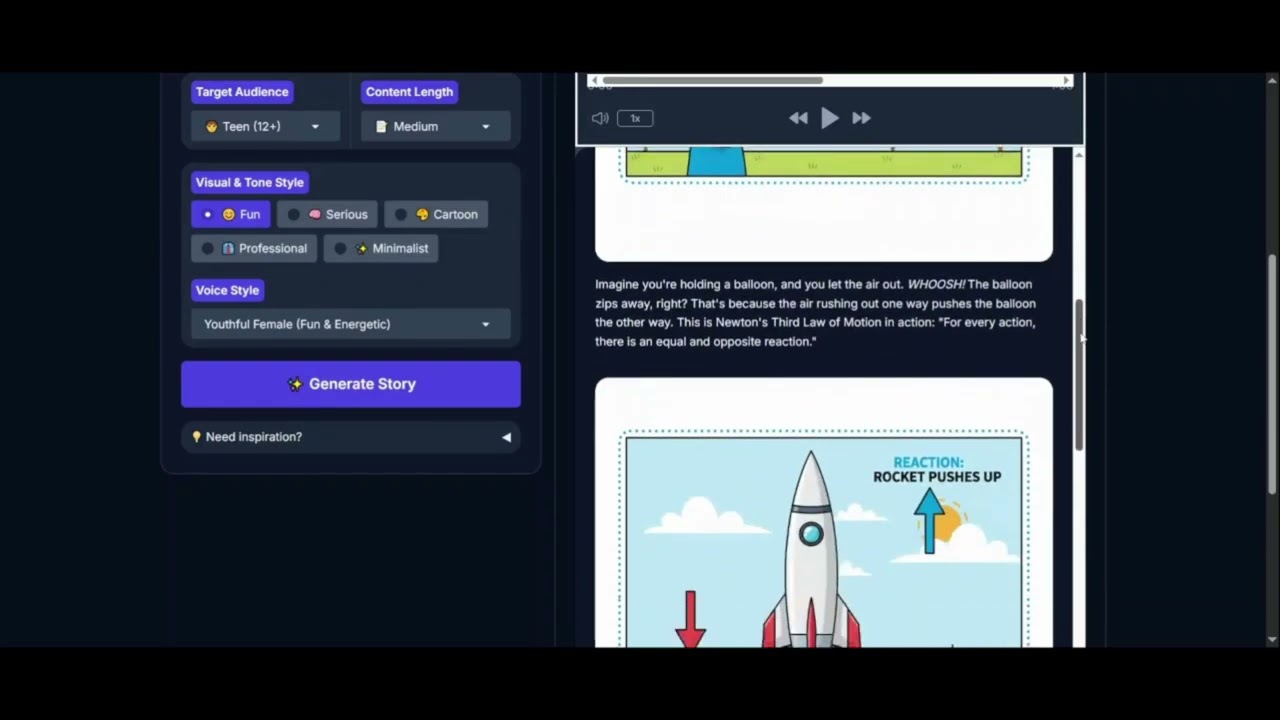The width and height of the screenshot is (1280, 720).
Task: Click the Content Length label
Action: (x=409, y=92)
